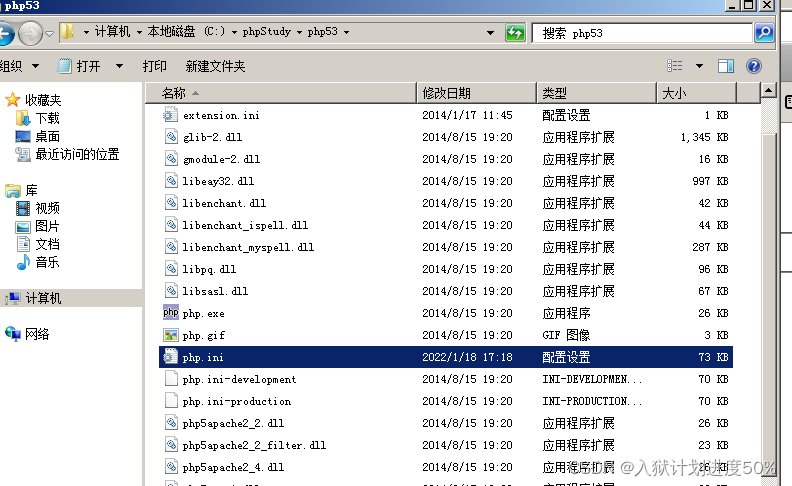Click the 搜索 php53 search box

tap(642, 33)
